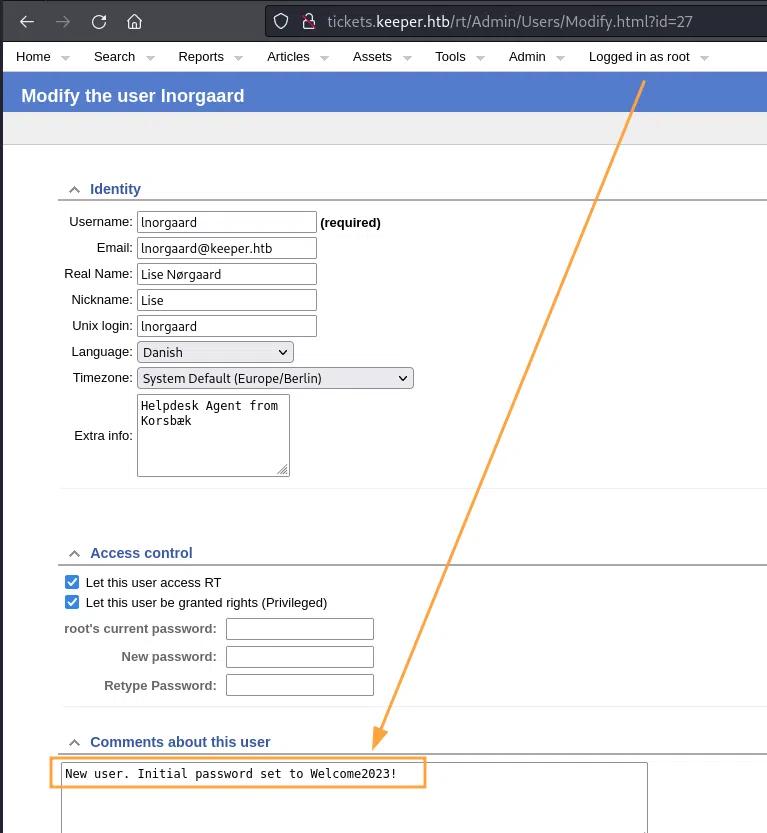The height and width of the screenshot is (833, 767).
Task: Click the New password field
Action: 299,657
